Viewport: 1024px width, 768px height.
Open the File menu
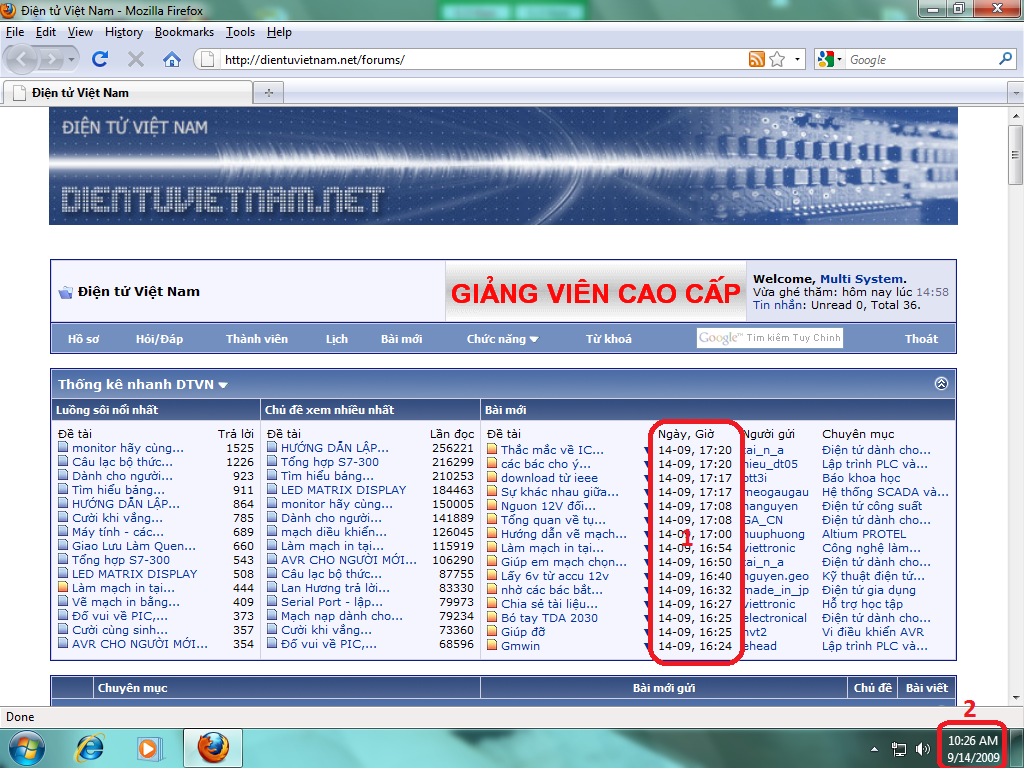click(14, 32)
